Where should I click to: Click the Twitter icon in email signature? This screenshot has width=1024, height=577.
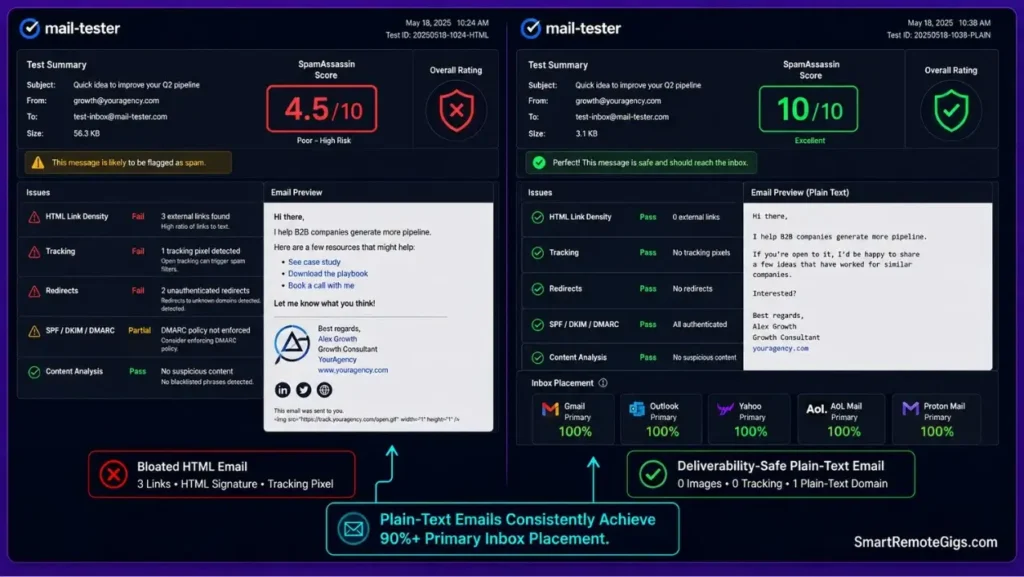pyautogui.click(x=303, y=390)
